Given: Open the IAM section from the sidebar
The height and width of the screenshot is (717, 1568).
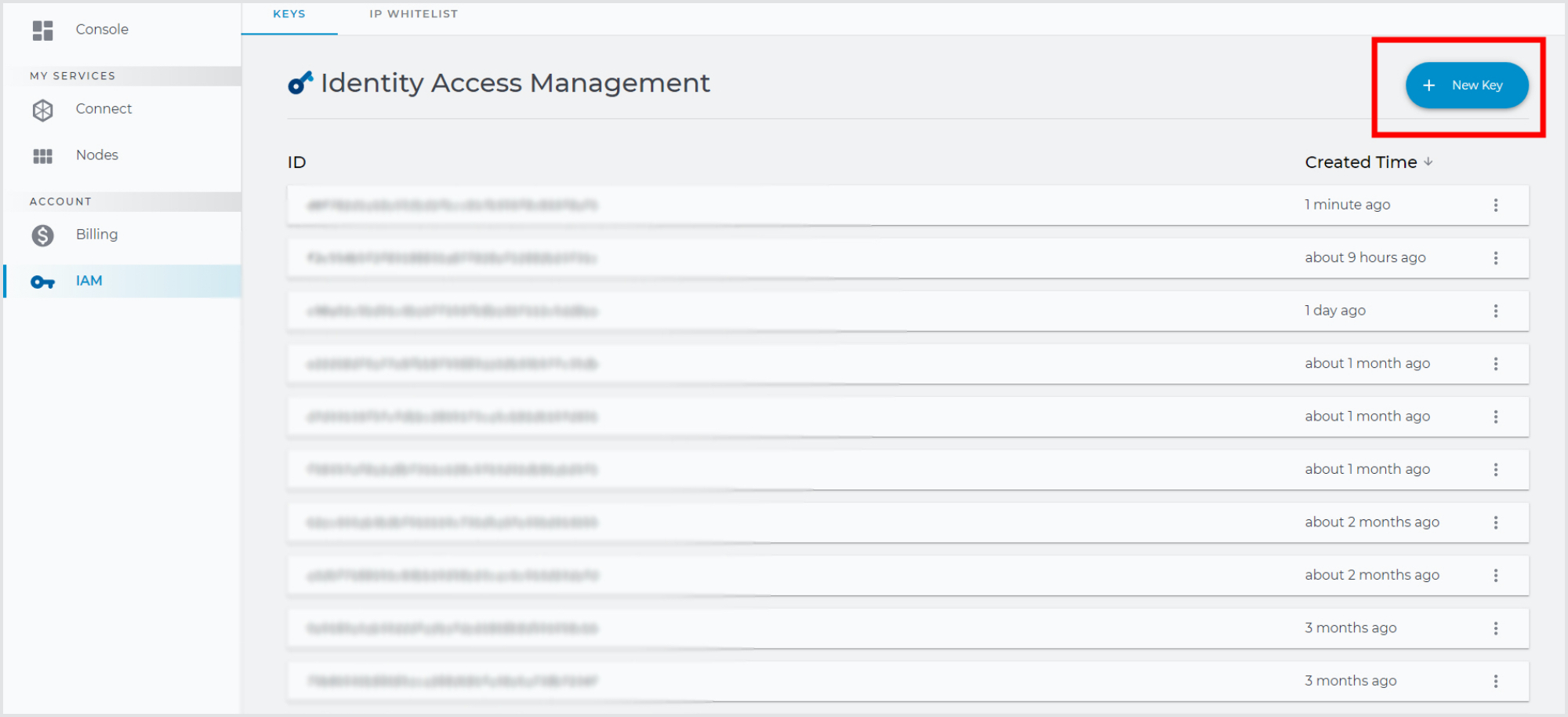Looking at the screenshot, I should pos(89,280).
